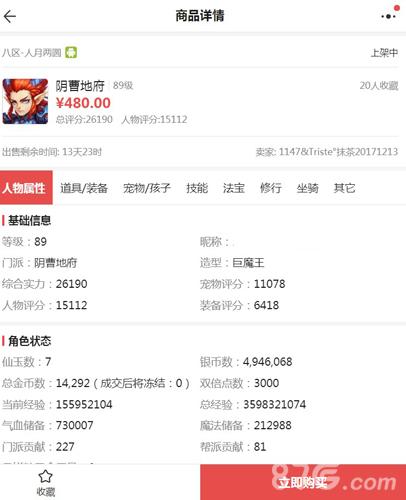This screenshot has height=500, width=406.
Task: Click the 立即购买 buy now button
Action: pos(303,482)
